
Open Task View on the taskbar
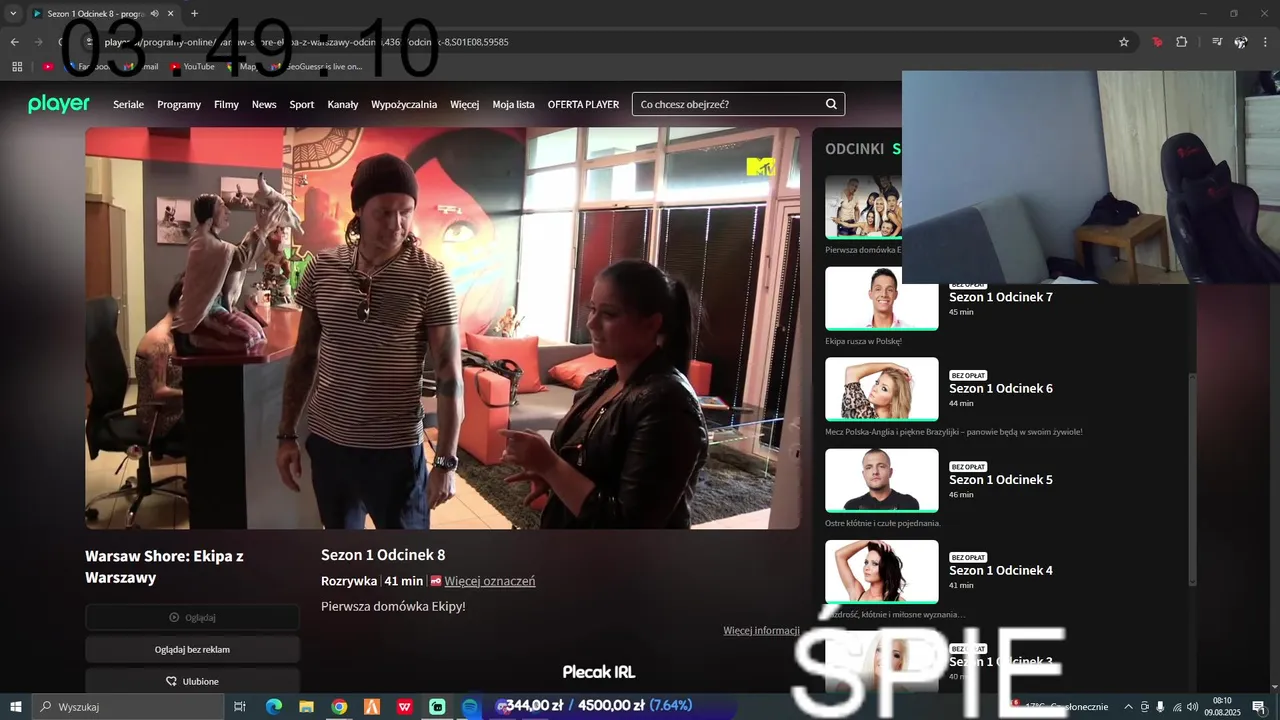coord(240,707)
